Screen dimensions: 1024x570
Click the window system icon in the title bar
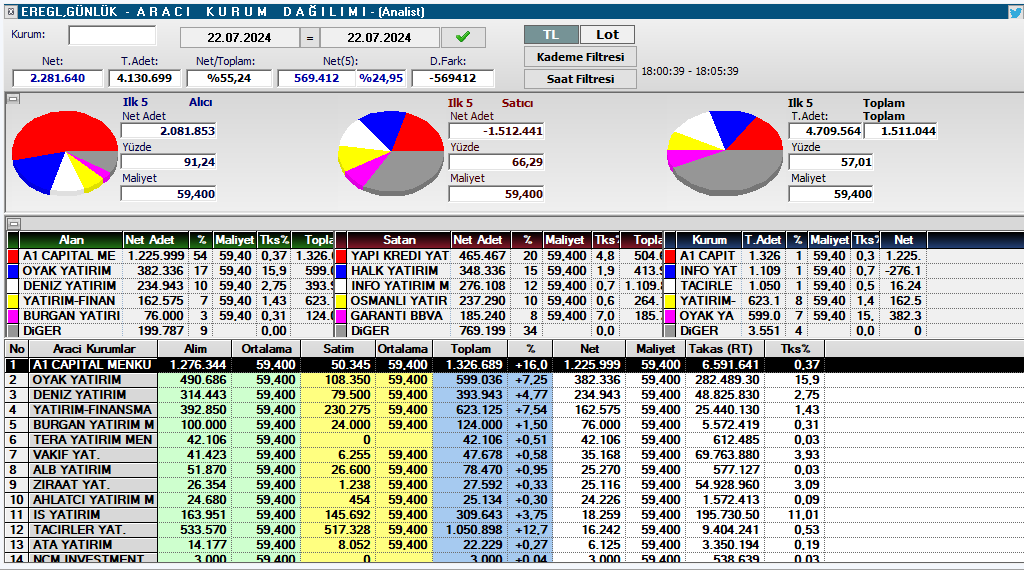(11, 12)
